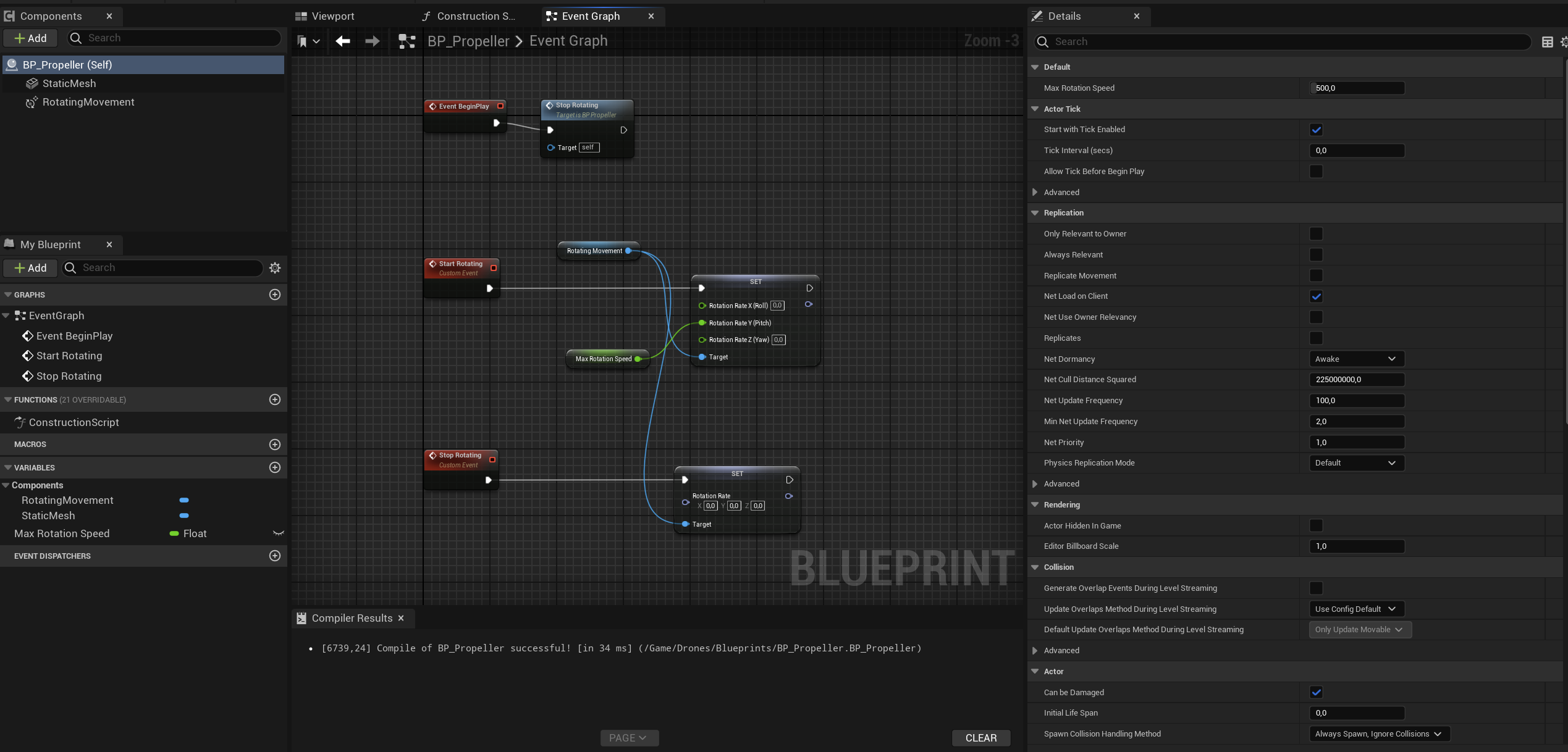Click the Max Rotation Speed value field
This screenshot has width=1568, height=752.
1356,88
